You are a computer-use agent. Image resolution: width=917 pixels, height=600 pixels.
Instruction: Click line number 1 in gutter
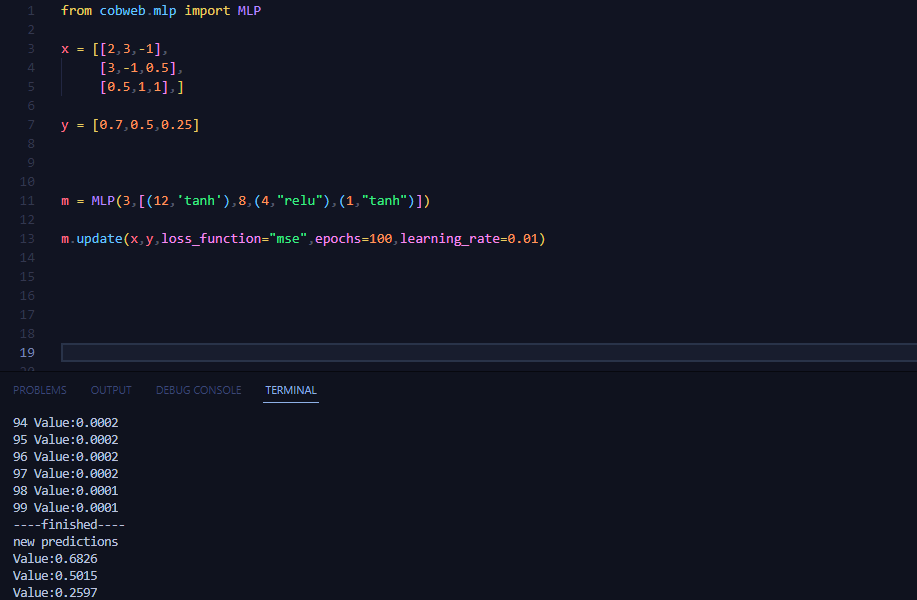pyautogui.click(x=30, y=11)
